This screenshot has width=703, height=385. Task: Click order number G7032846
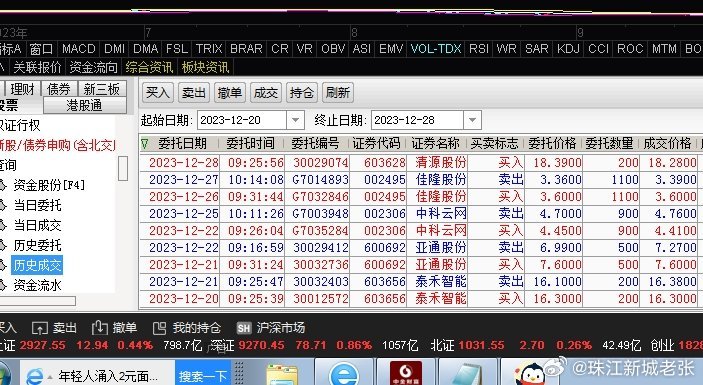pos(320,196)
